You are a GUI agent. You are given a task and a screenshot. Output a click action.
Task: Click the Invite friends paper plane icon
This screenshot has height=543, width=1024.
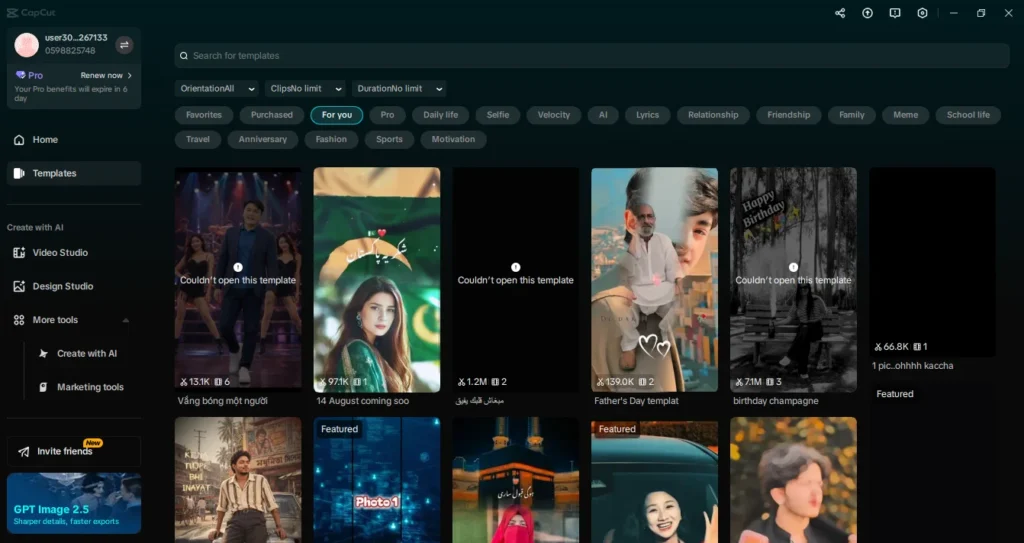coord(24,452)
